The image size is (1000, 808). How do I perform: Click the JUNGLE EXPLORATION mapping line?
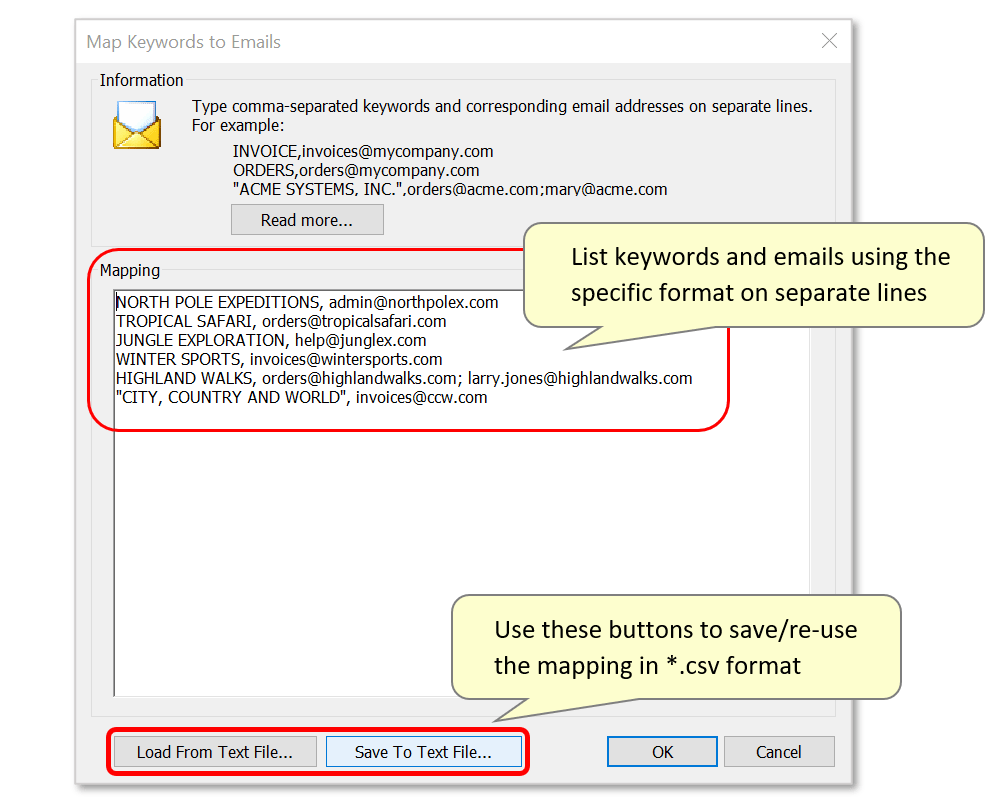point(271,341)
